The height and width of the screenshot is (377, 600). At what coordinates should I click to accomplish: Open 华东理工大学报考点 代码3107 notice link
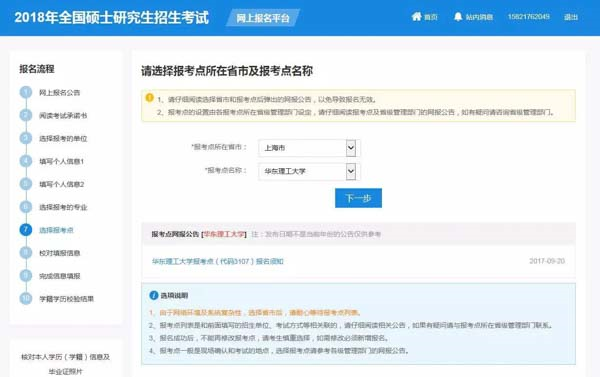[x=217, y=261]
